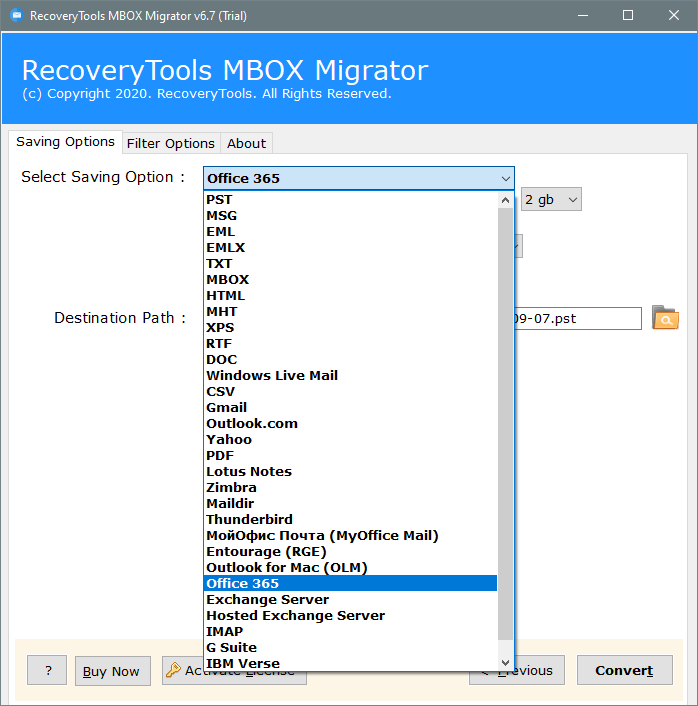
Task: Pick Outlook for Mac (OLM)
Action: pyautogui.click(x=350, y=567)
